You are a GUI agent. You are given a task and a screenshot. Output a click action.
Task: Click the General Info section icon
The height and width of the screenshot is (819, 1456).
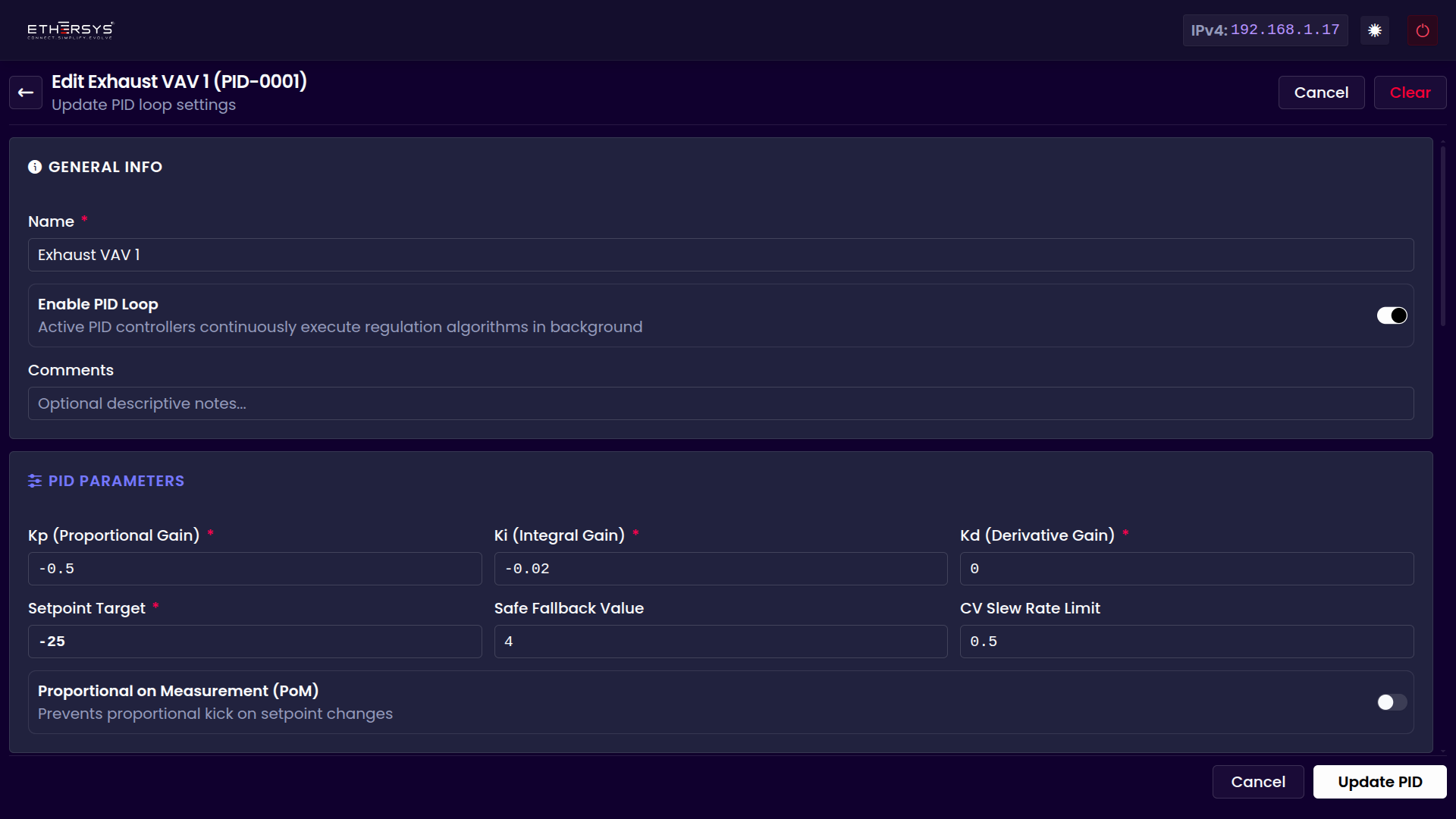pyautogui.click(x=35, y=167)
